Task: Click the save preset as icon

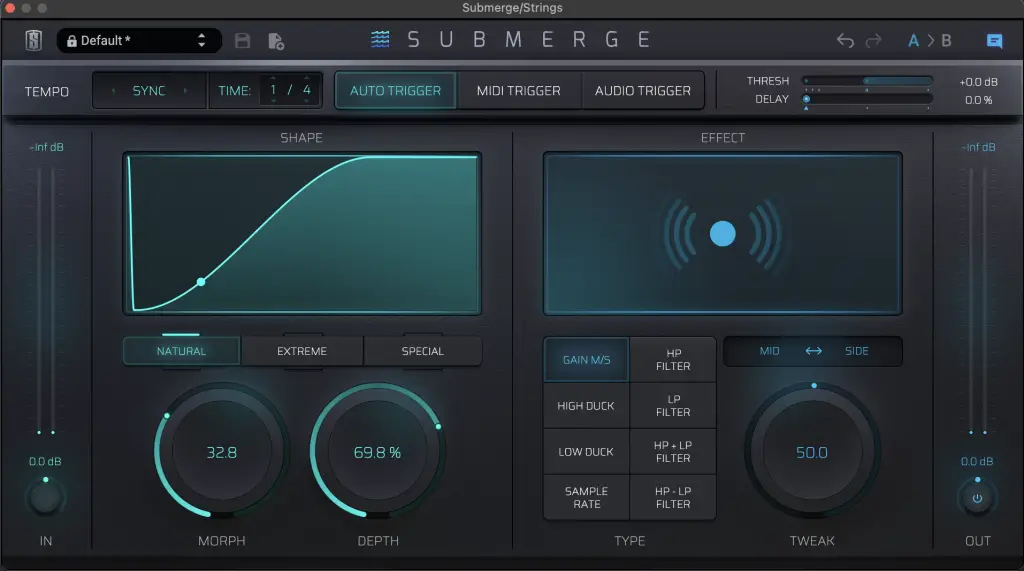Action: [276, 41]
